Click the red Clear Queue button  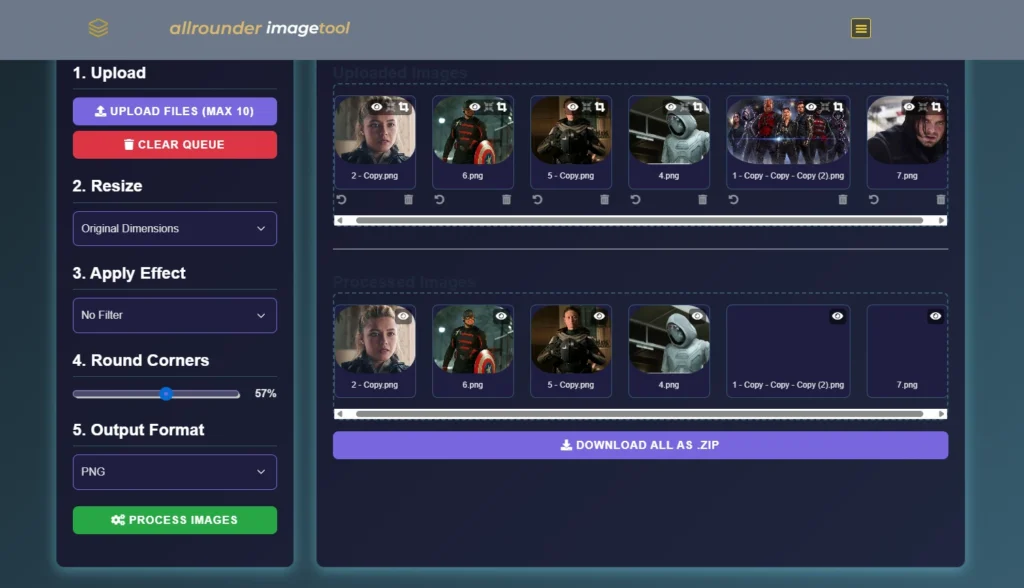point(174,144)
